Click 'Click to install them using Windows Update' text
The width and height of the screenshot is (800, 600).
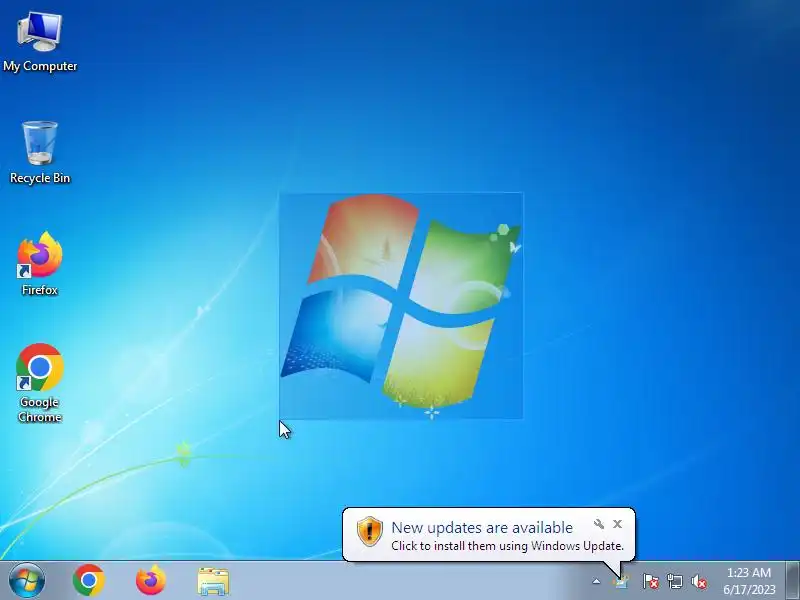(x=507, y=546)
